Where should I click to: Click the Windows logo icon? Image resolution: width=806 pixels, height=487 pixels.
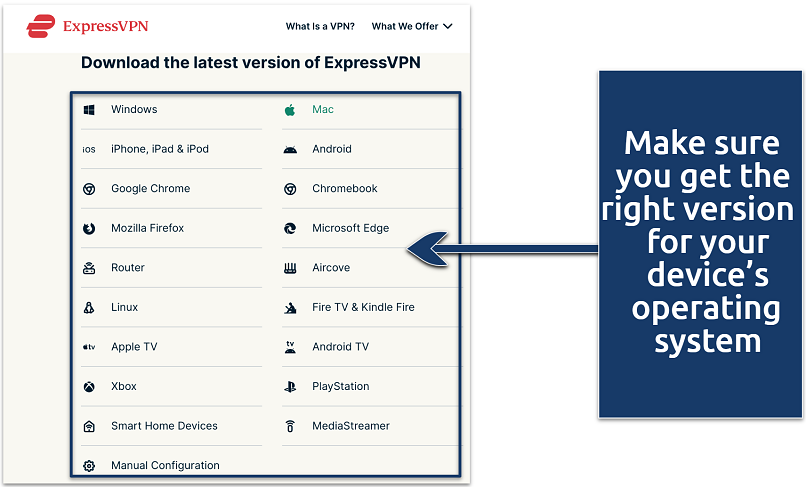pyautogui.click(x=89, y=110)
